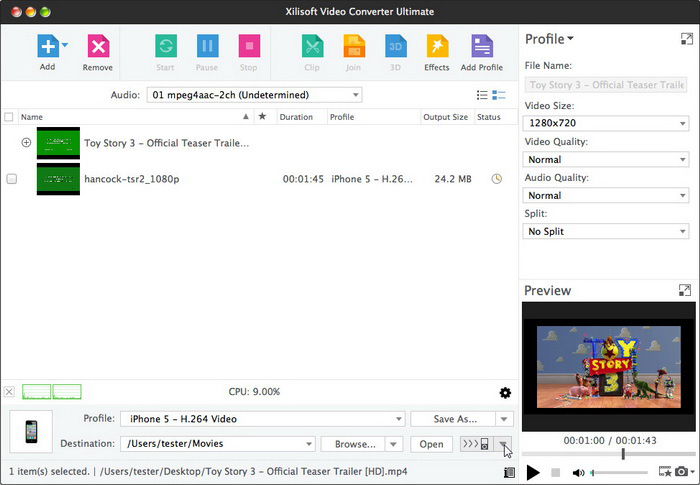Sort the file list by Duration column
700x485 pixels.
point(296,117)
